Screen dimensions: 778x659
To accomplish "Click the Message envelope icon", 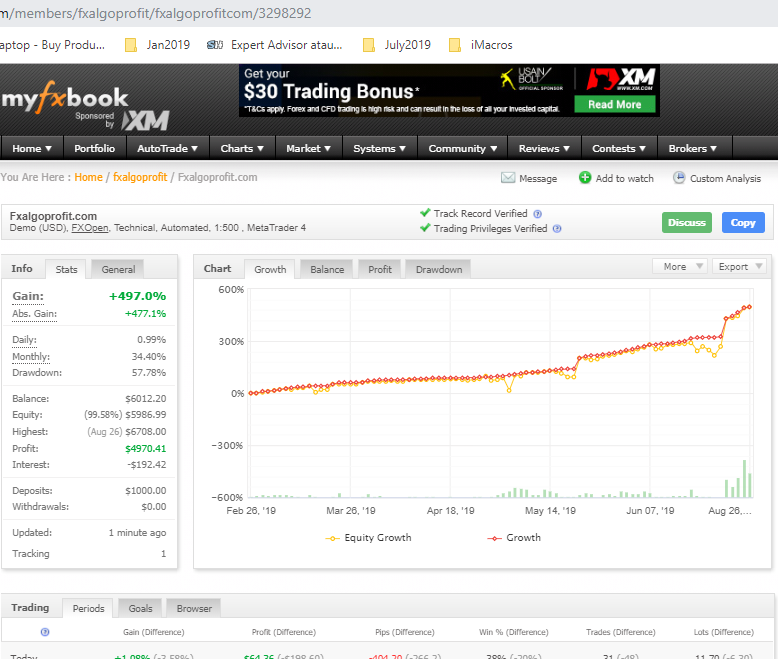I will (508, 178).
